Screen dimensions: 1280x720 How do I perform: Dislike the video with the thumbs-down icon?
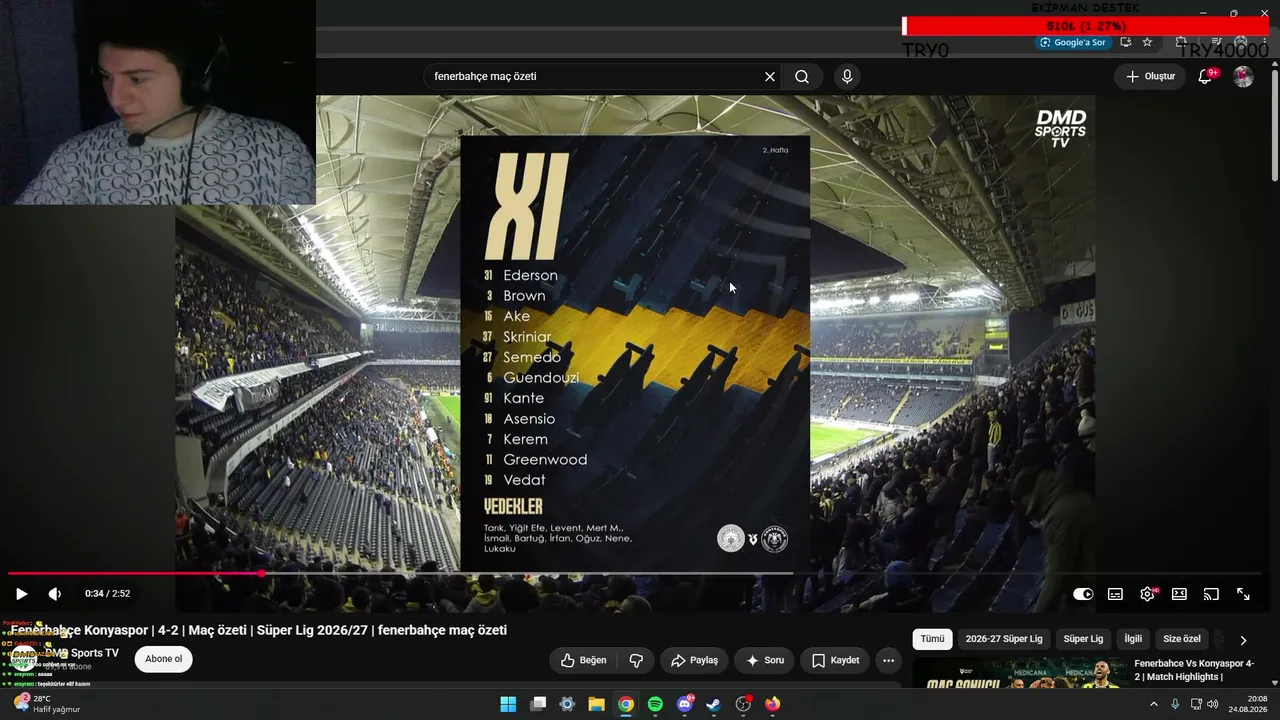pyautogui.click(x=636, y=660)
